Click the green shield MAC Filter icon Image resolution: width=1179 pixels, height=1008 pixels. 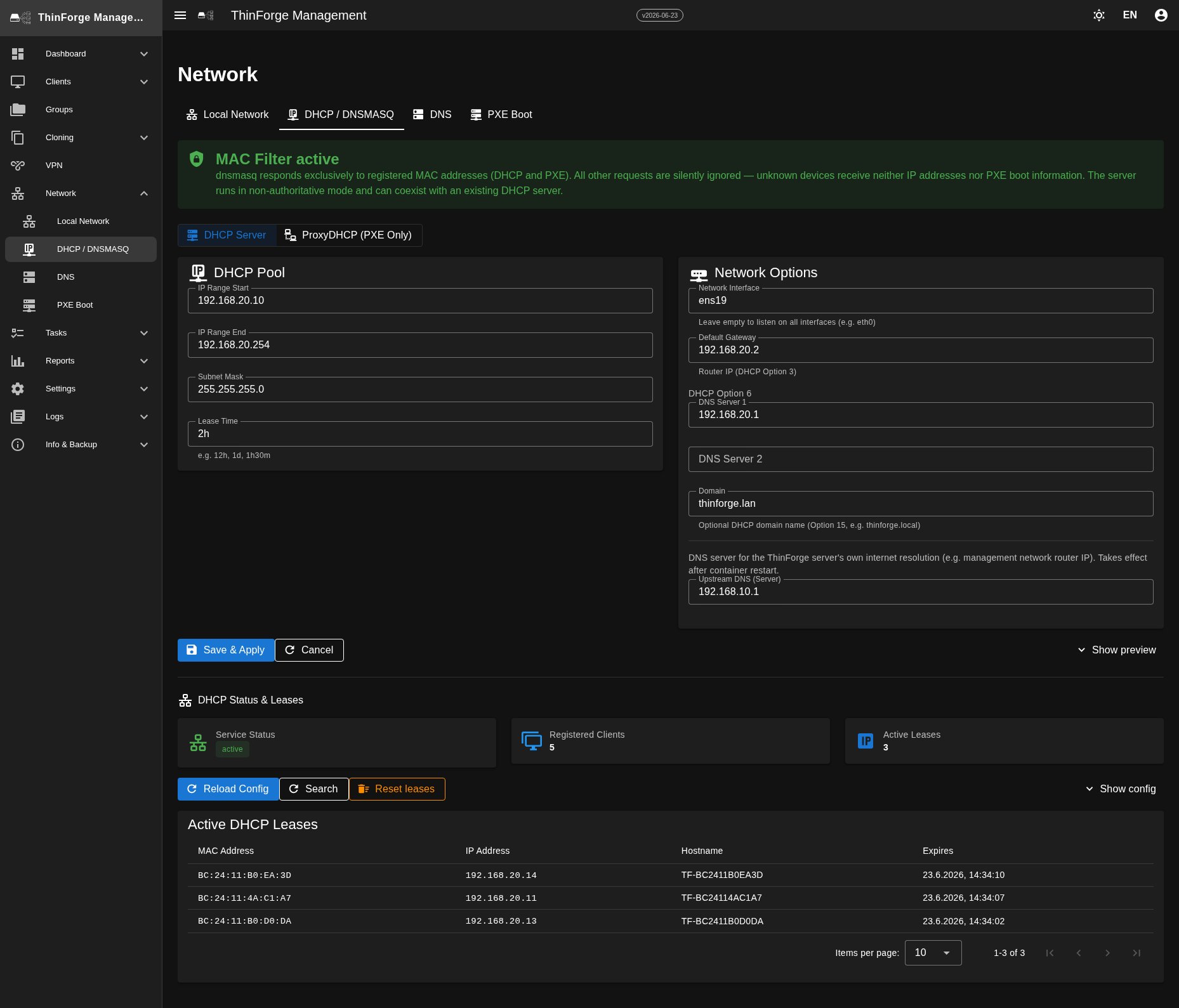click(197, 159)
